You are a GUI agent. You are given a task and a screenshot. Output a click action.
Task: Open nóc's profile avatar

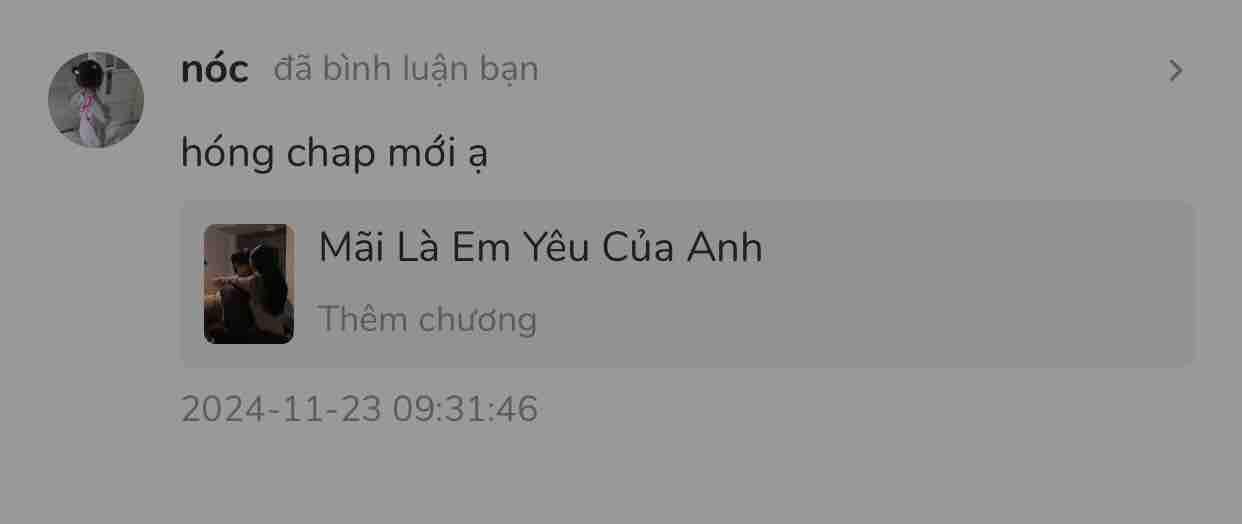[96, 100]
